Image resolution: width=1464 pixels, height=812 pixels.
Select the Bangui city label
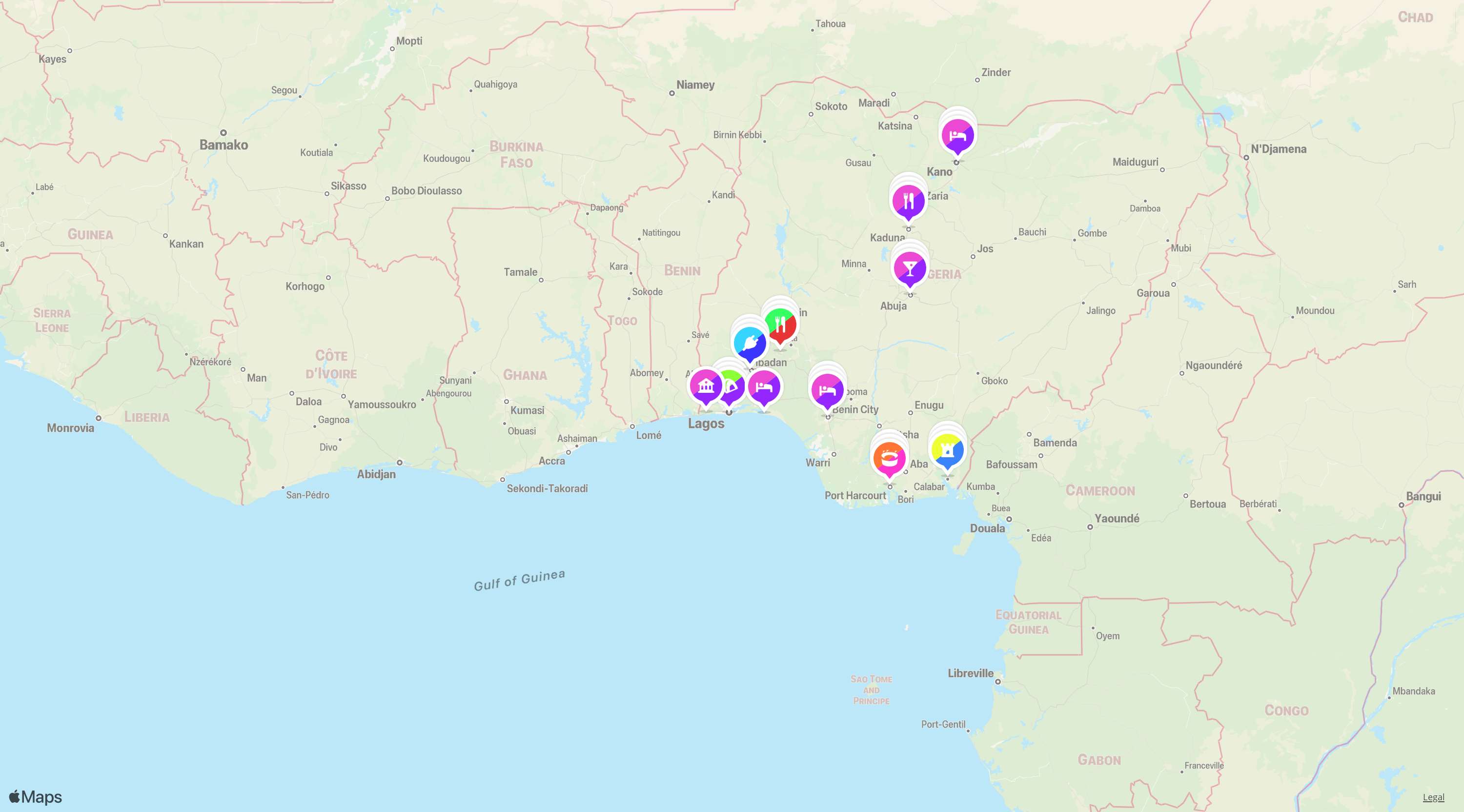click(x=1423, y=496)
